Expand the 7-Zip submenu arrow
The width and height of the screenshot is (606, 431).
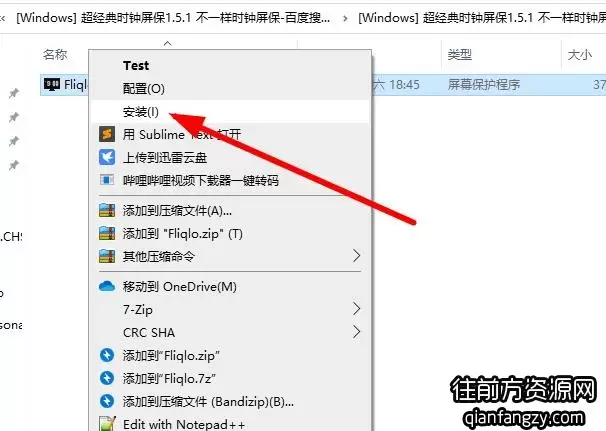pos(357,309)
